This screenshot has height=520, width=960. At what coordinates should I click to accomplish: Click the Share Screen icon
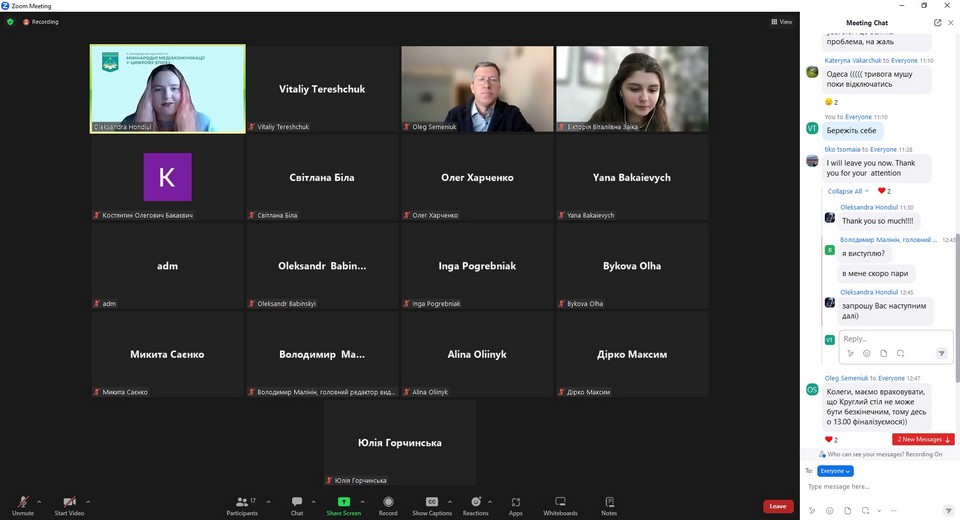coord(343,503)
